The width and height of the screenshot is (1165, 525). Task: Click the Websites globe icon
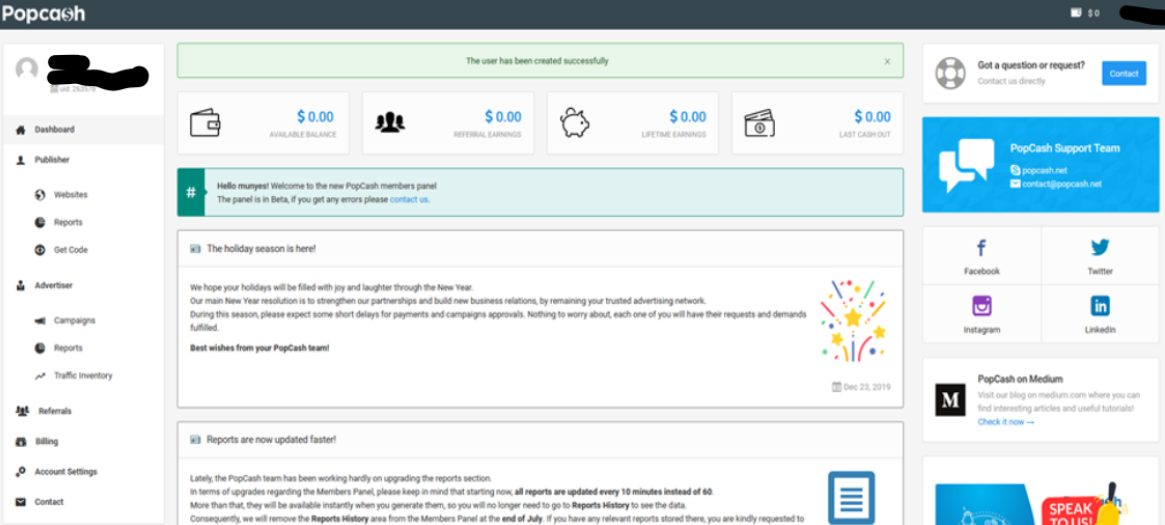tap(40, 195)
